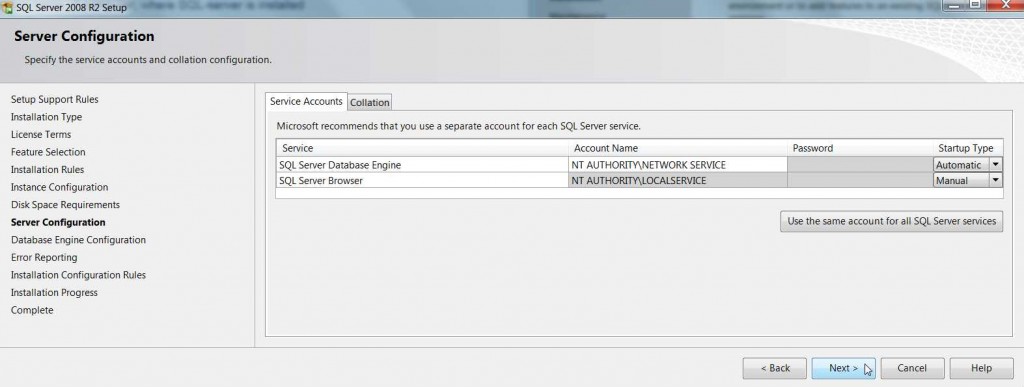Select the SQL Server Browser service cell
Viewport: 1024px width, 387px height.
click(422, 181)
